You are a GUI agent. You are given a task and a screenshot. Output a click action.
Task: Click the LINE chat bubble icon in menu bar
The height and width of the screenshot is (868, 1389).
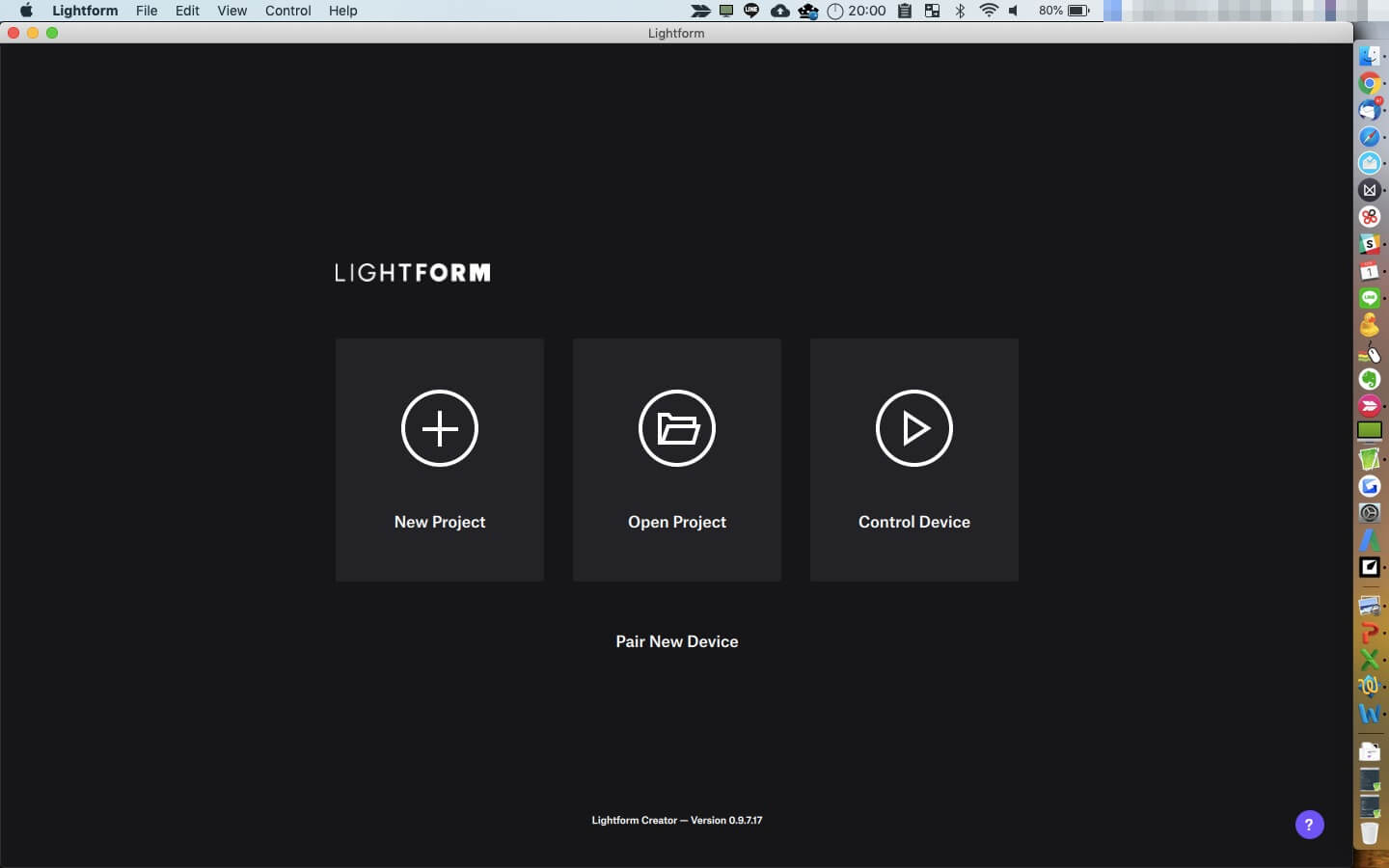751,11
